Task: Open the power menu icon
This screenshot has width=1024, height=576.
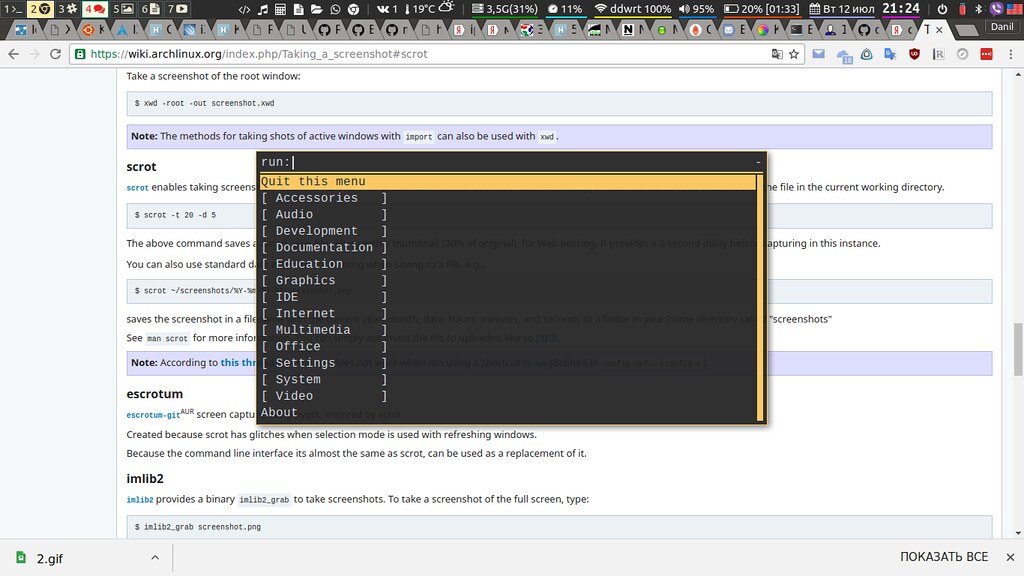Action: coord(942,9)
